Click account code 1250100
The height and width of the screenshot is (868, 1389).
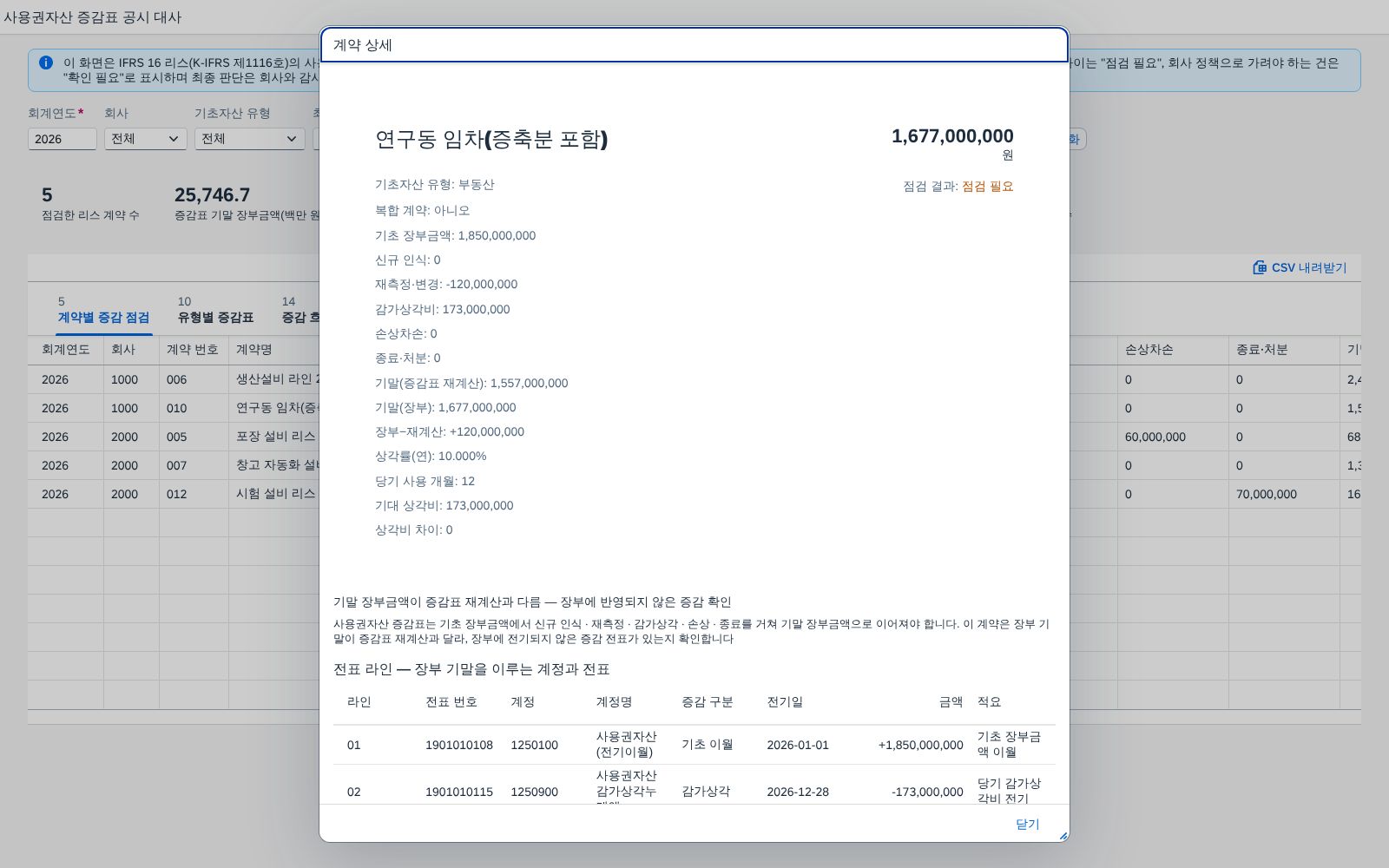[x=535, y=745]
